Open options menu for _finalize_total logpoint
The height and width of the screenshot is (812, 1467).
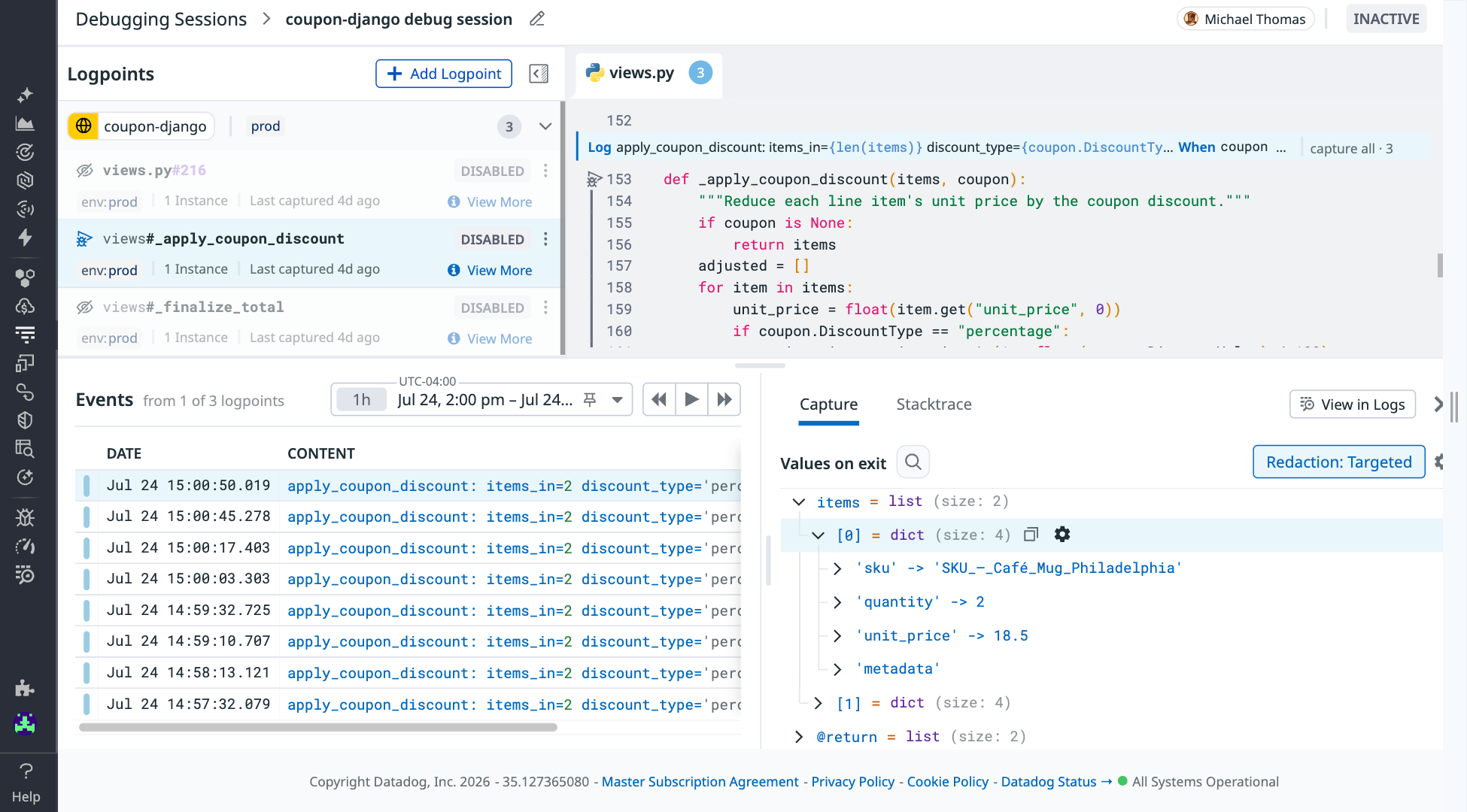click(545, 308)
